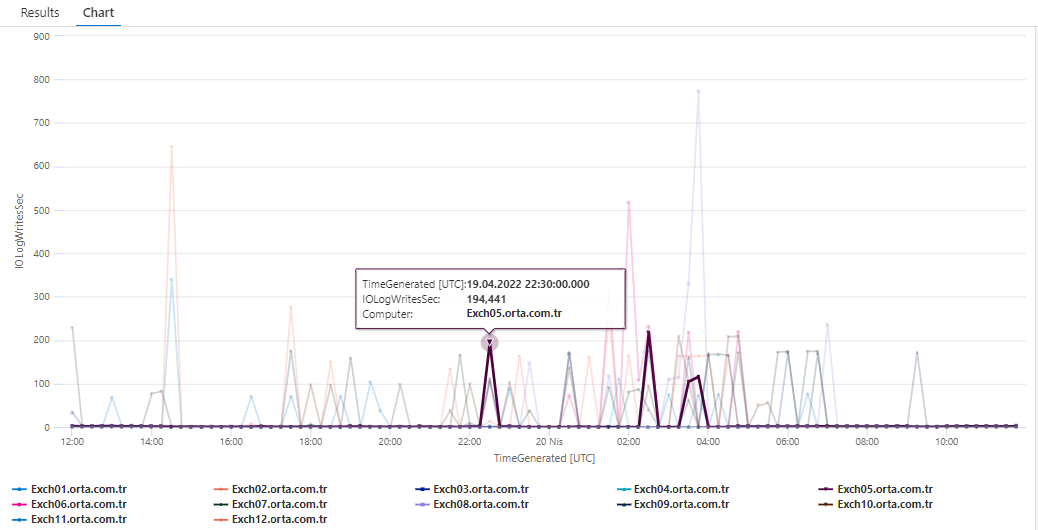Toggle Exch09.orta.com.tr series in legend
1038x530 pixels.
point(673,504)
